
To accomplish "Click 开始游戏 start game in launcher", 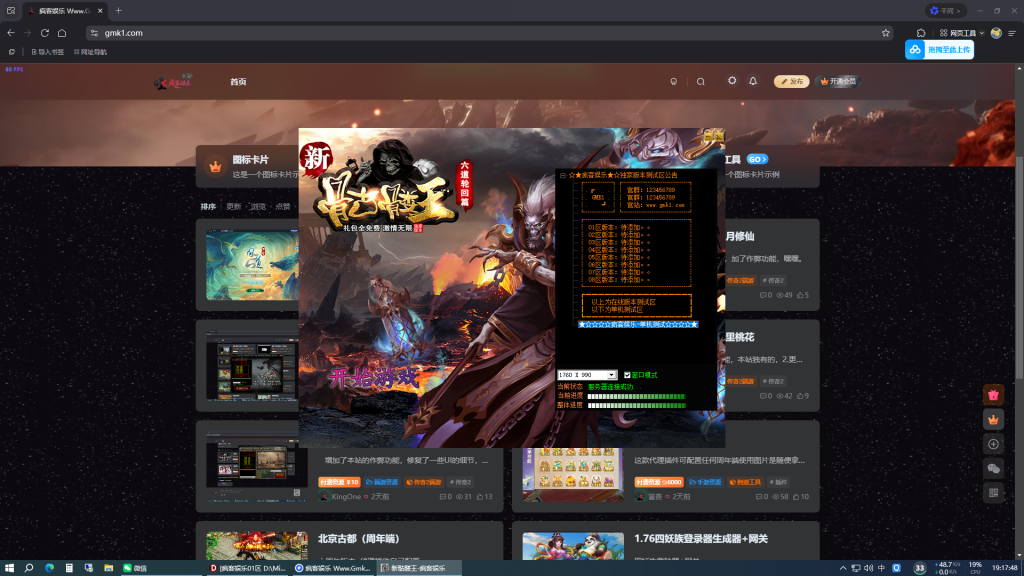I will [x=371, y=379].
